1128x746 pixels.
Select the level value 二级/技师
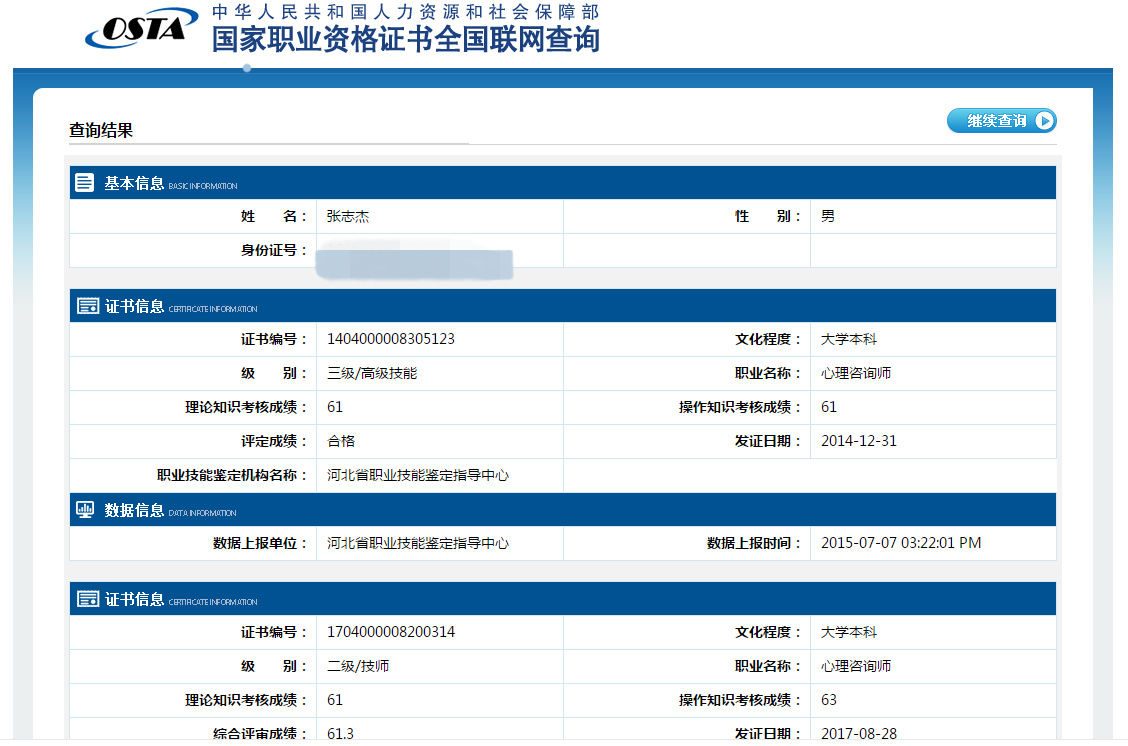click(358, 666)
